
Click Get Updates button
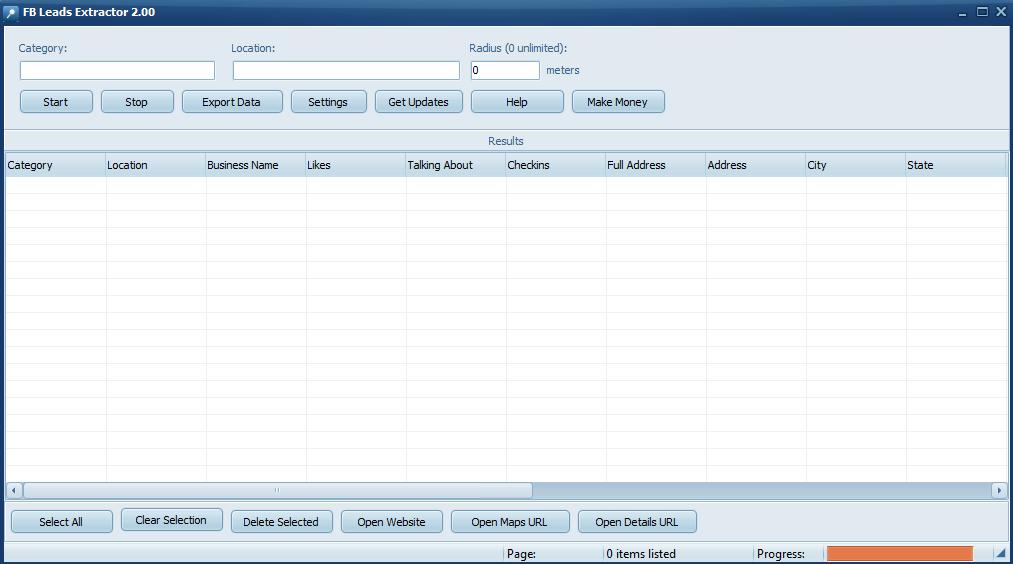click(x=419, y=102)
